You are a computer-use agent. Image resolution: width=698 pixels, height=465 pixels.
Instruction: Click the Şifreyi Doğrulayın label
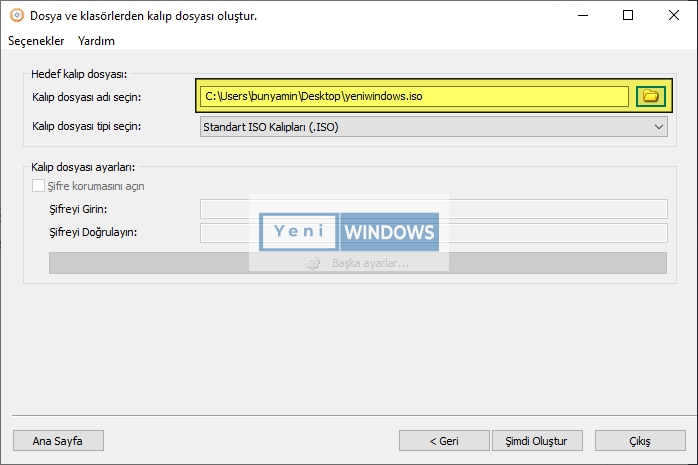pos(93,232)
